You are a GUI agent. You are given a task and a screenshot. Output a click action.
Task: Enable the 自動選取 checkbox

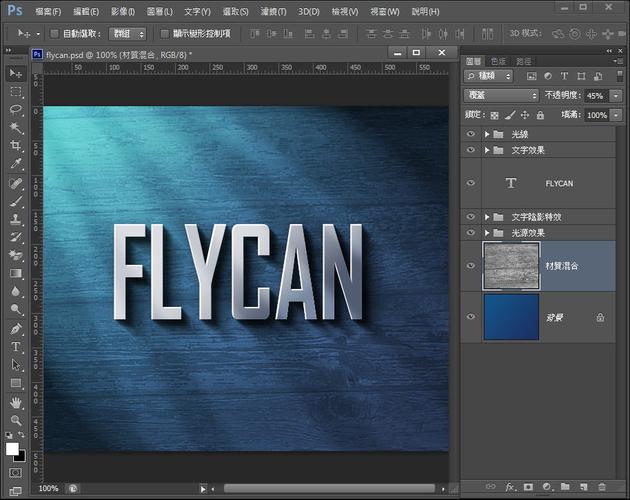click(54, 33)
